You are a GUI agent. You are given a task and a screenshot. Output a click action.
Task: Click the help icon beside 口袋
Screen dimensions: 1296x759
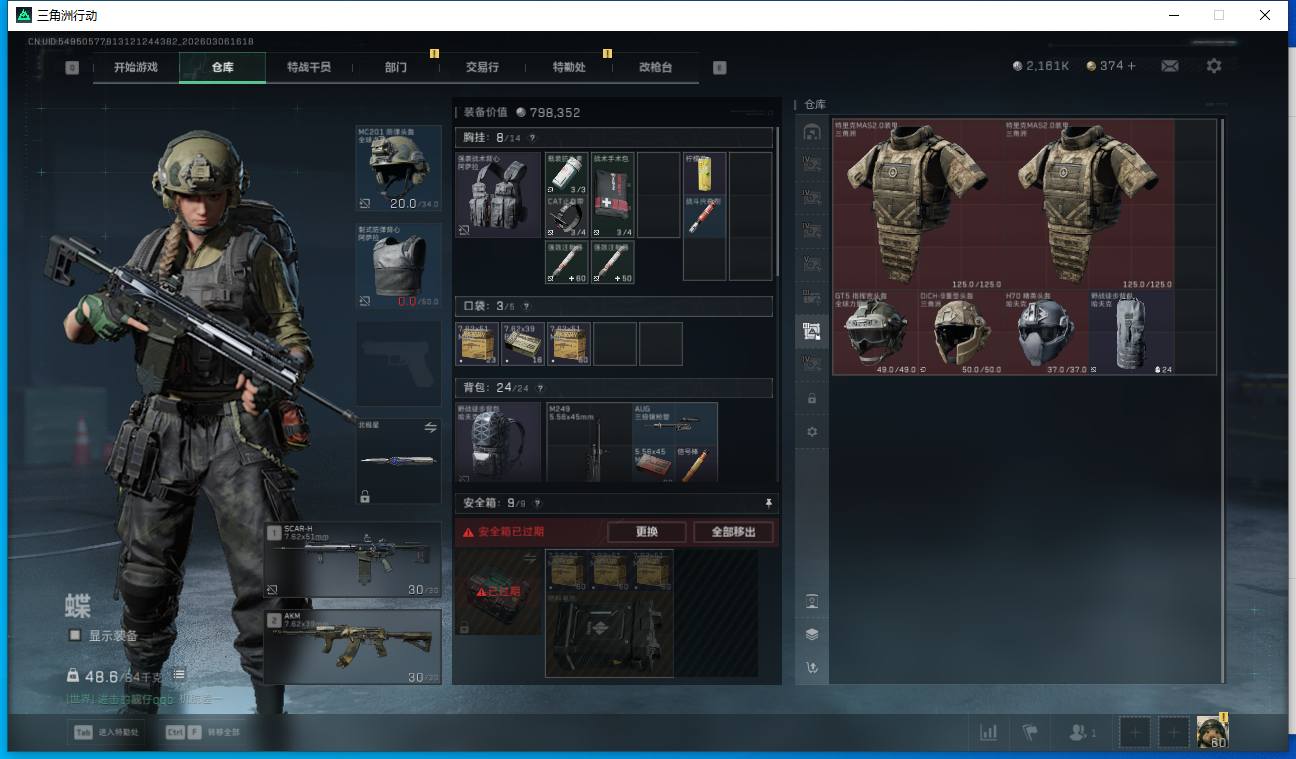coord(525,306)
